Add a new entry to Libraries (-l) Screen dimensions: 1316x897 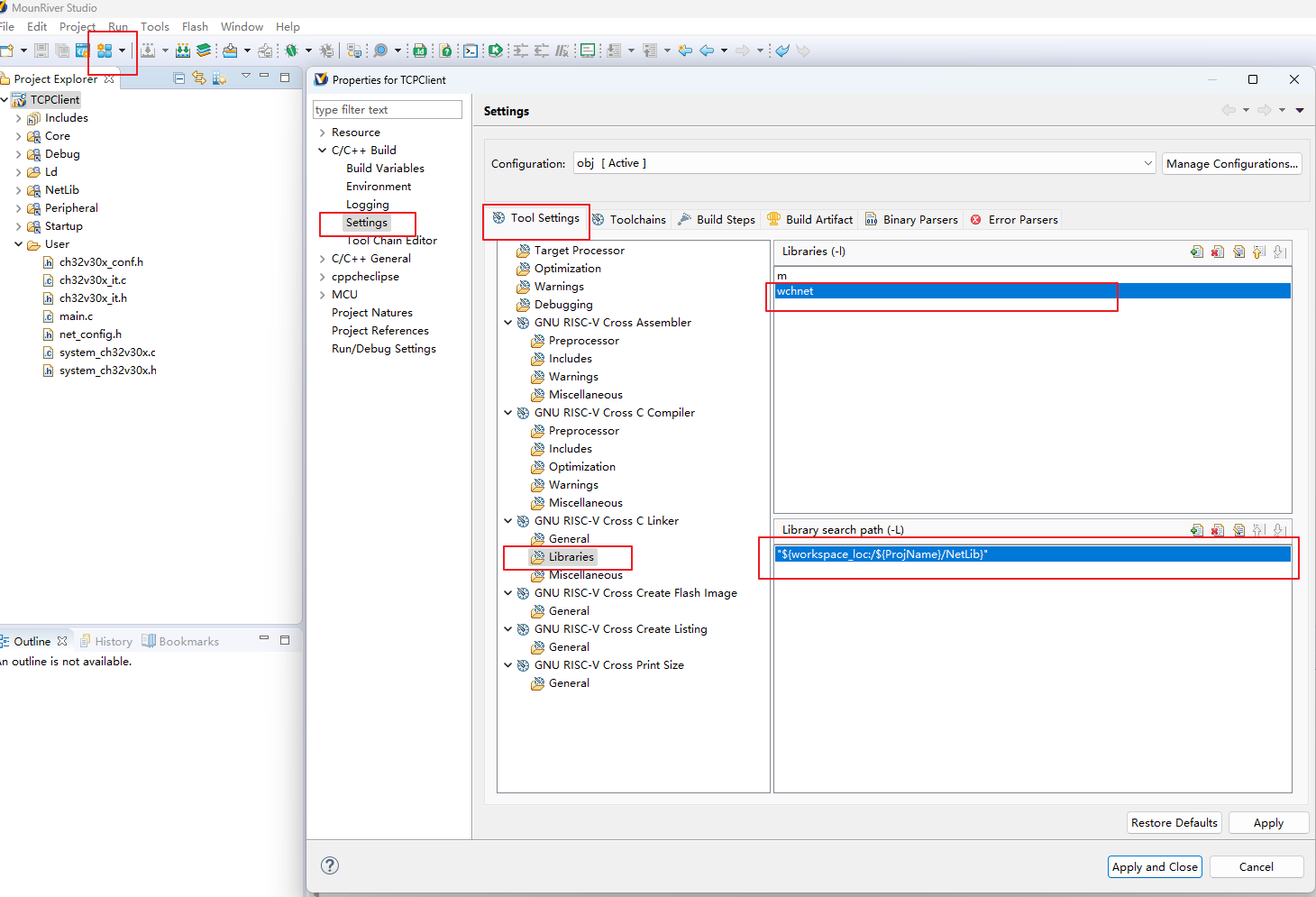pos(1197,252)
